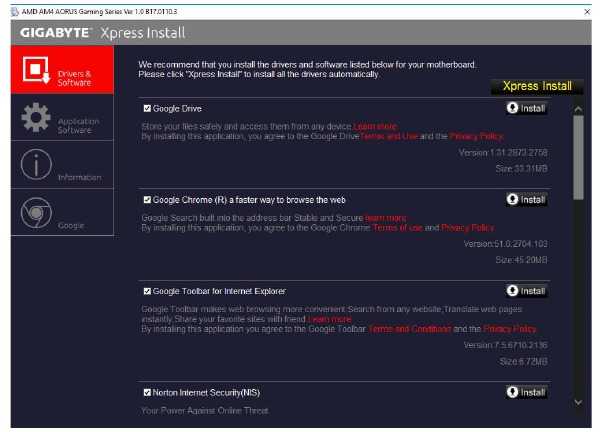Click the download icon beside Google Drive Install
Screen dimensions: 602x432
pyautogui.click(x=515, y=108)
